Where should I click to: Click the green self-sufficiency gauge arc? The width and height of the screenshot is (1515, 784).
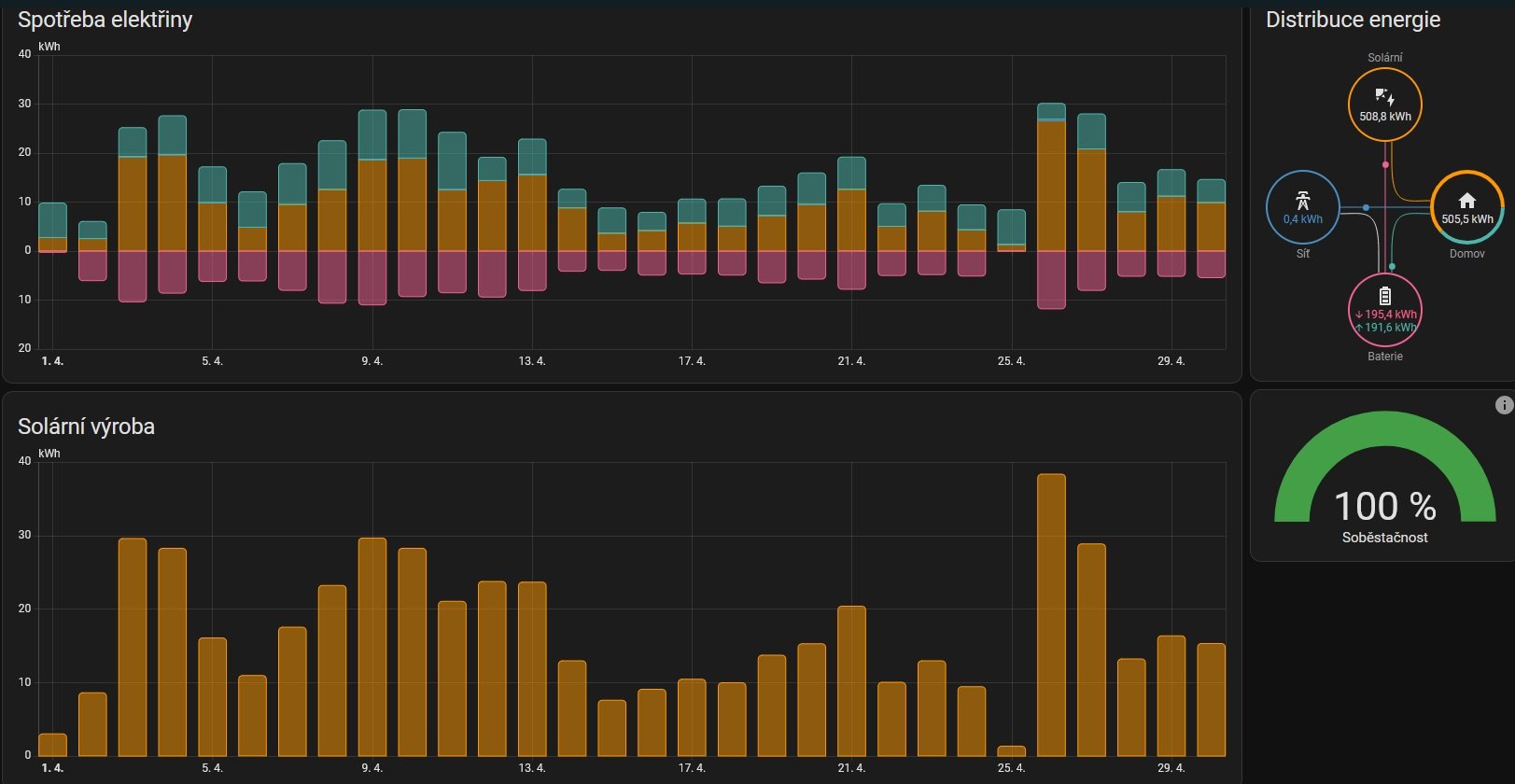pos(1384,427)
